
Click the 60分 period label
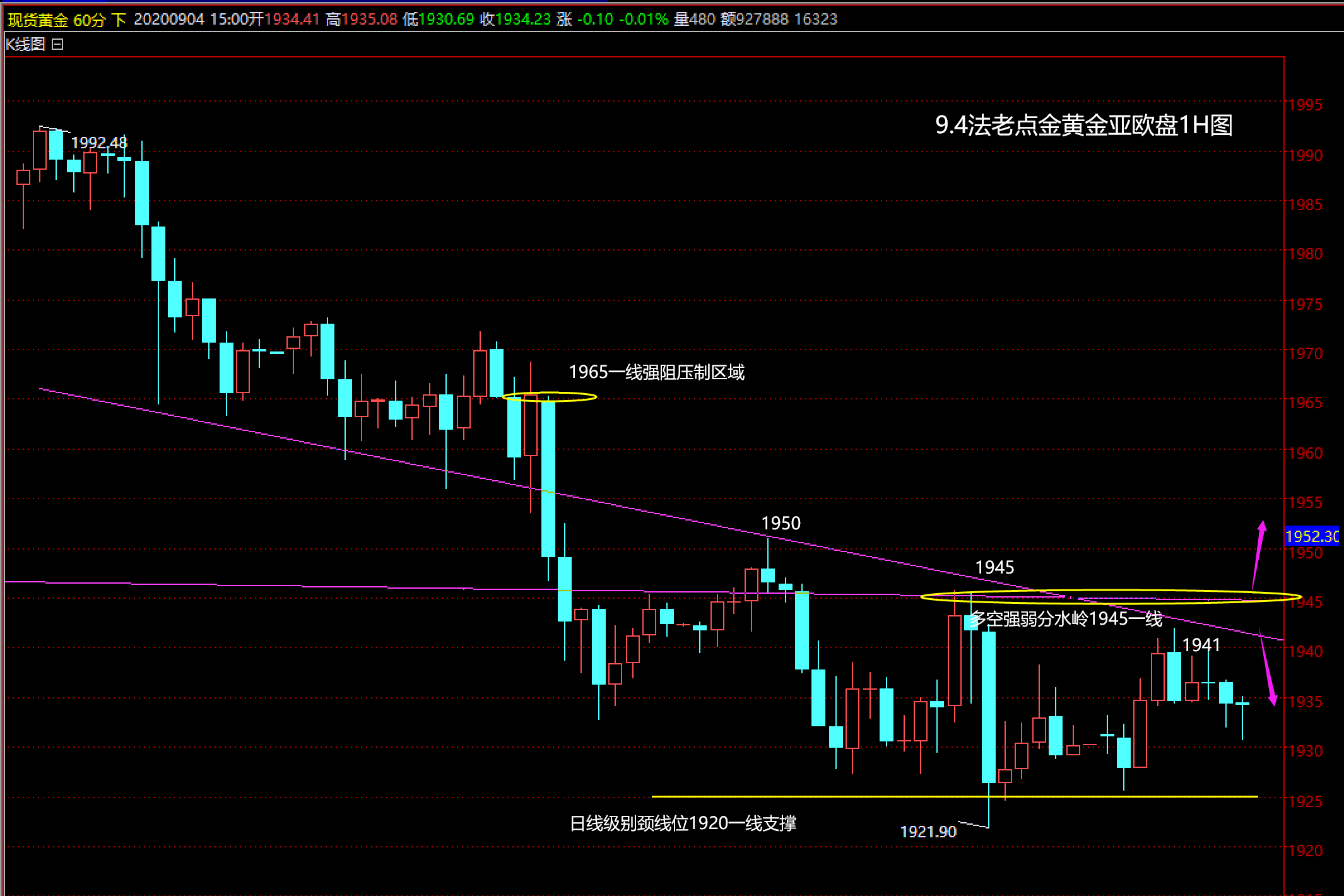click(89, 20)
